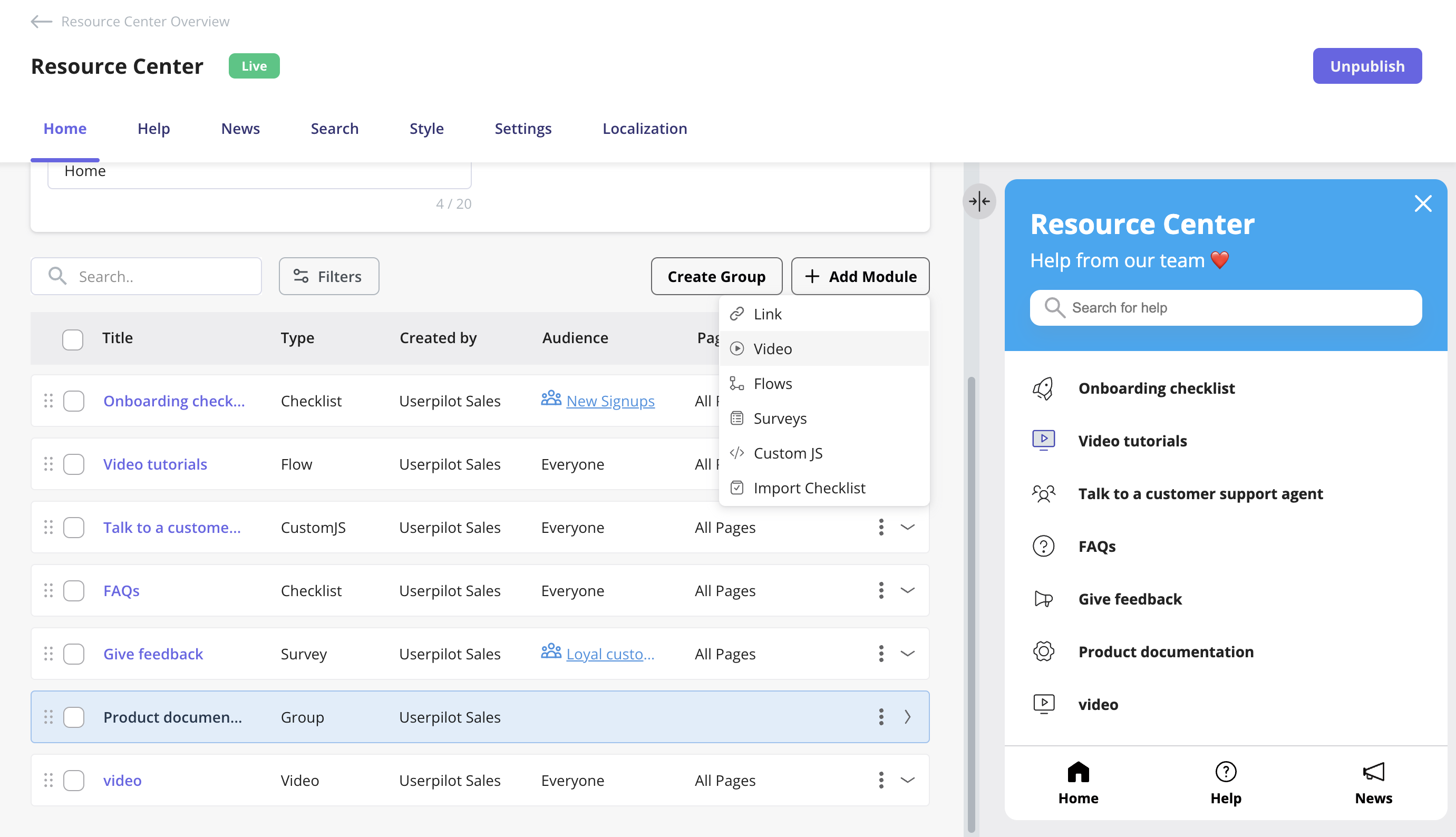
Task: Expand the Product documentation group row chevron
Action: 907,717
